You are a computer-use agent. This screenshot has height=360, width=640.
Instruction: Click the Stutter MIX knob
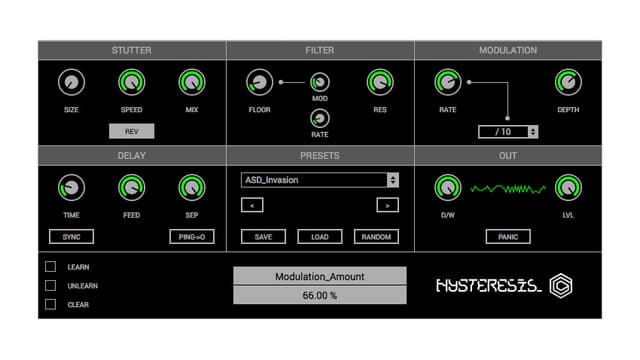[192, 82]
